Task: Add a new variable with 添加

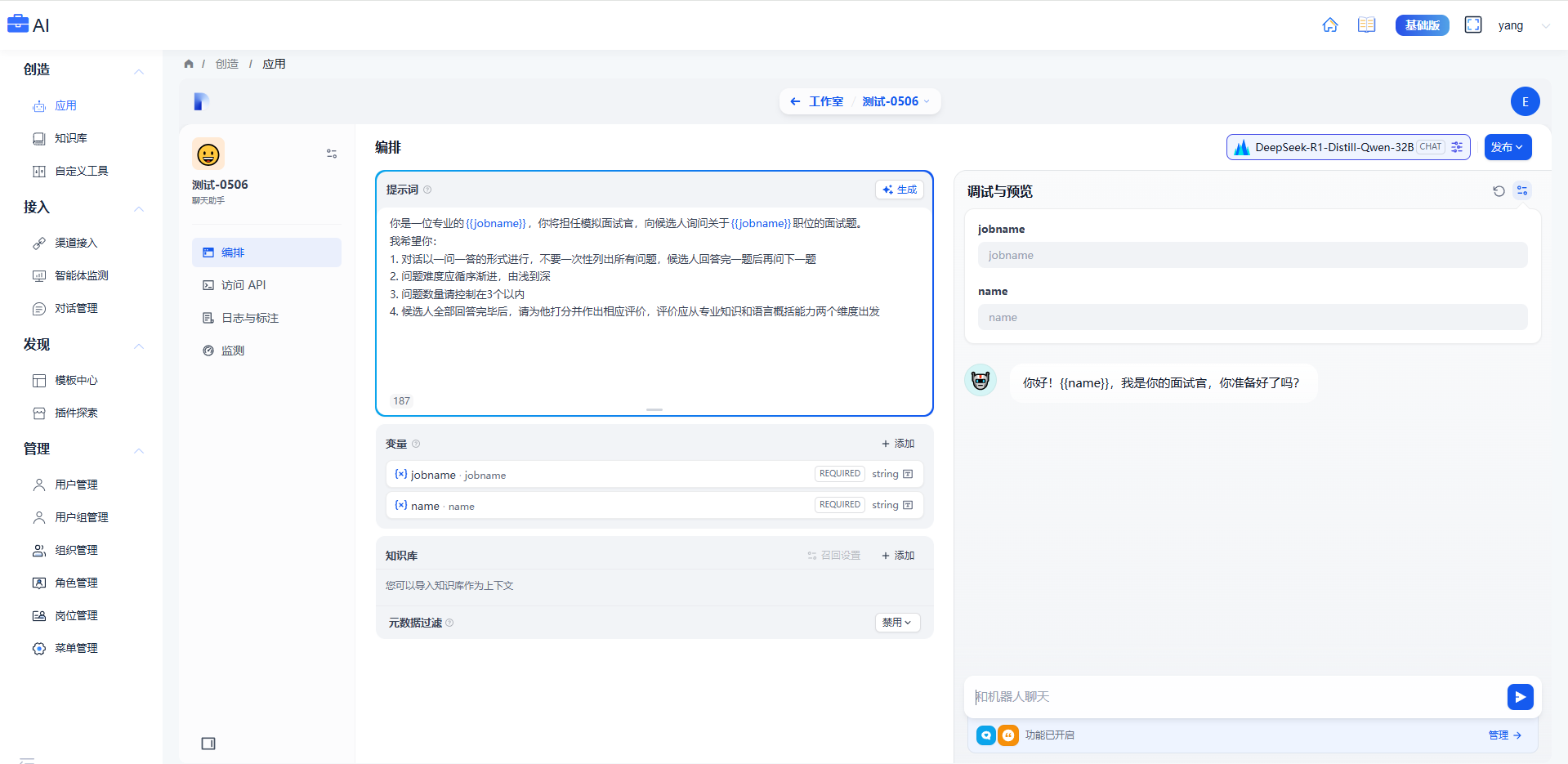Action: (x=898, y=444)
